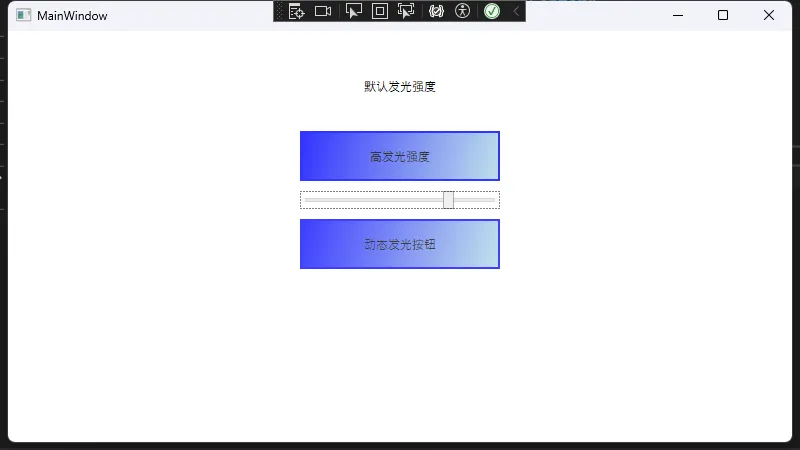This screenshot has height=450, width=800.
Task: Click the 动态发光按钮 gradient button
Action: pos(400,244)
